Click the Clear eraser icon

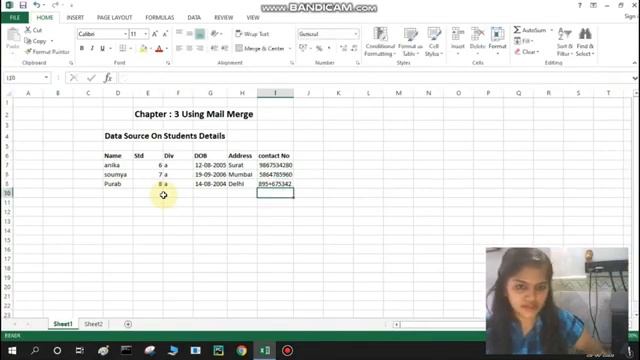(x=517, y=52)
